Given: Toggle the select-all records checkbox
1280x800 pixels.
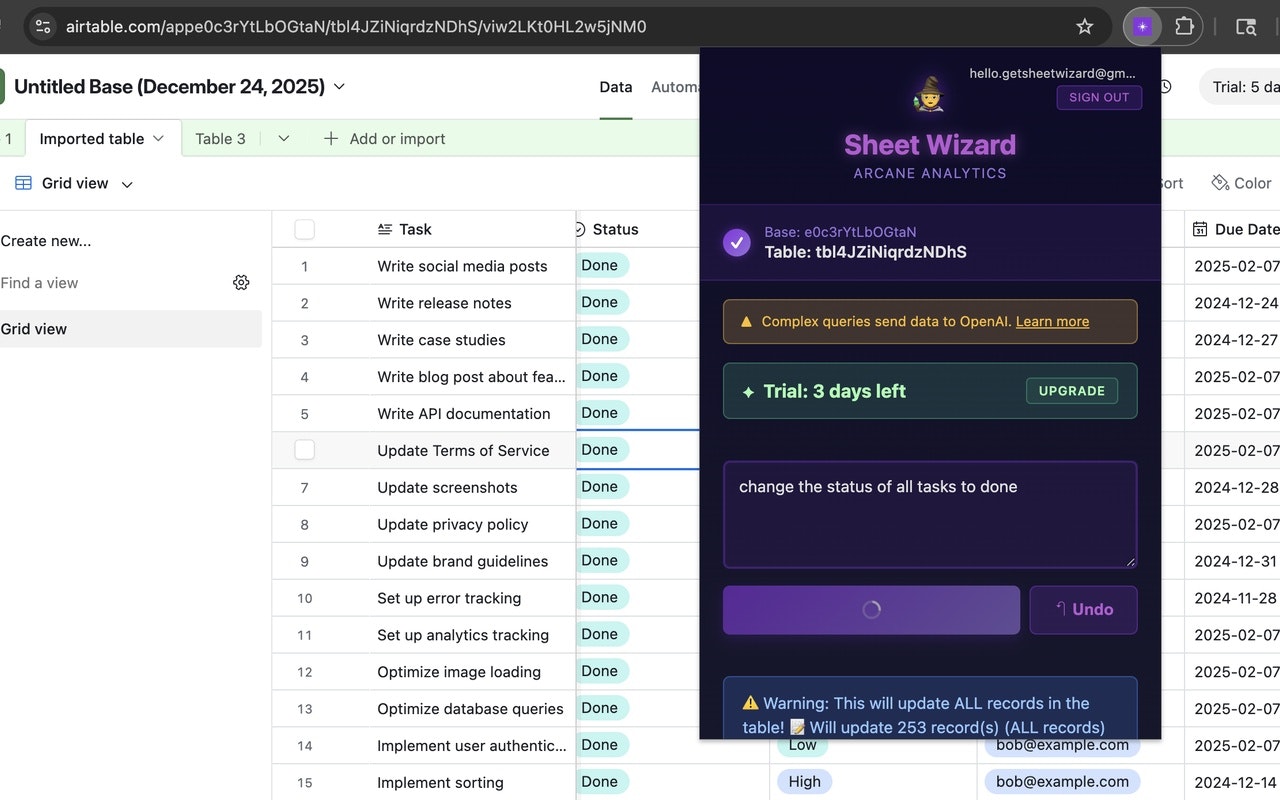Looking at the screenshot, I should pyautogui.click(x=304, y=229).
